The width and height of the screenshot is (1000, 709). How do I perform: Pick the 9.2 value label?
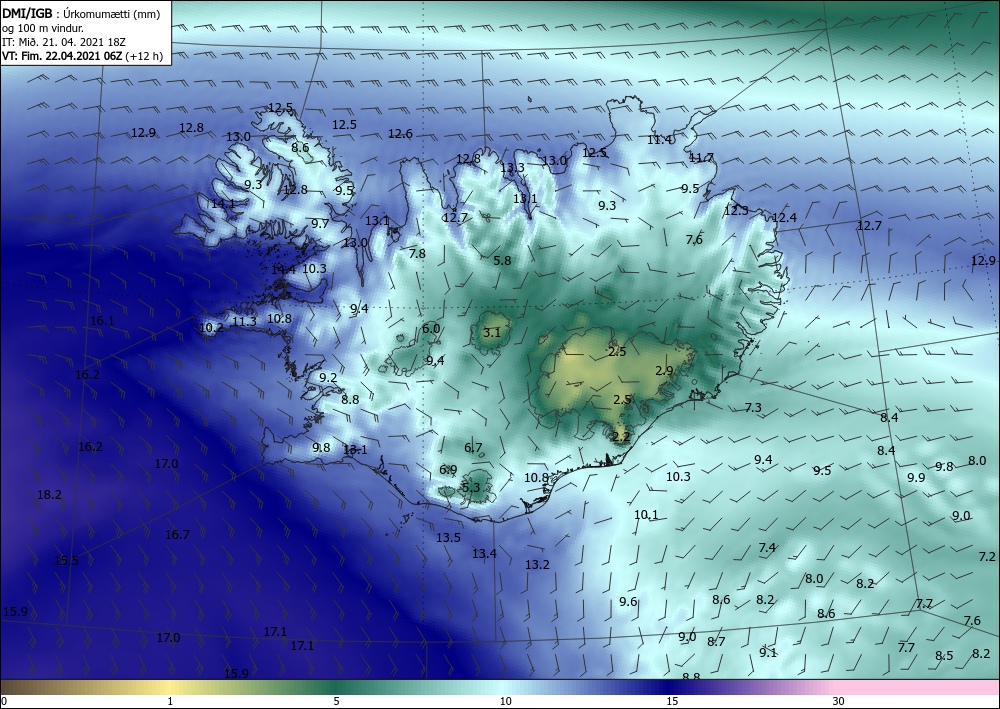[x=328, y=377]
